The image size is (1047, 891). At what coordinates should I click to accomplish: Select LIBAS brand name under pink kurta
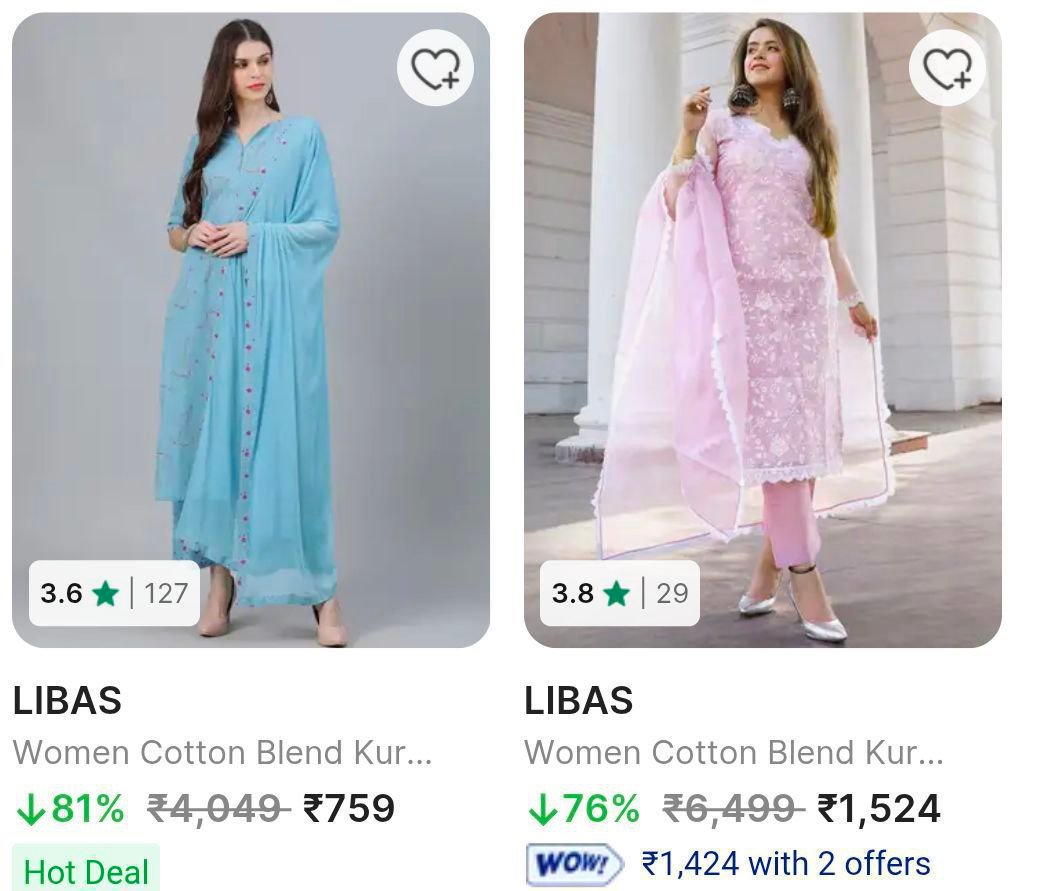[x=579, y=701]
